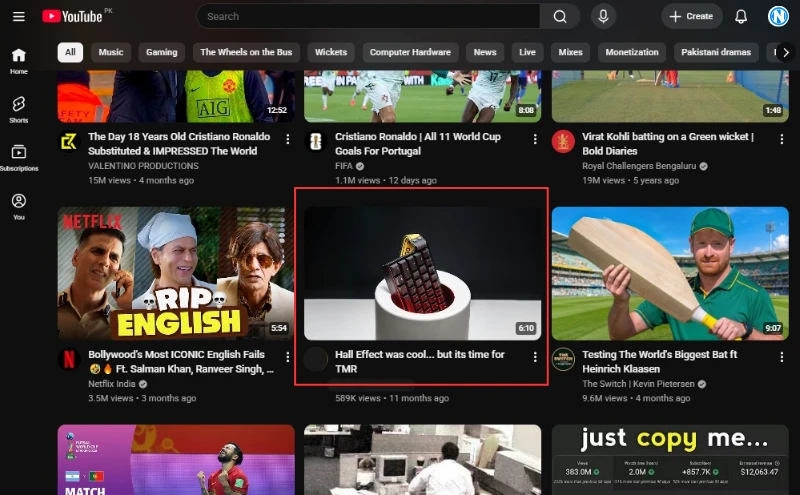Click the search magnifier button
This screenshot has width=800, height=495.
(560, 16)
